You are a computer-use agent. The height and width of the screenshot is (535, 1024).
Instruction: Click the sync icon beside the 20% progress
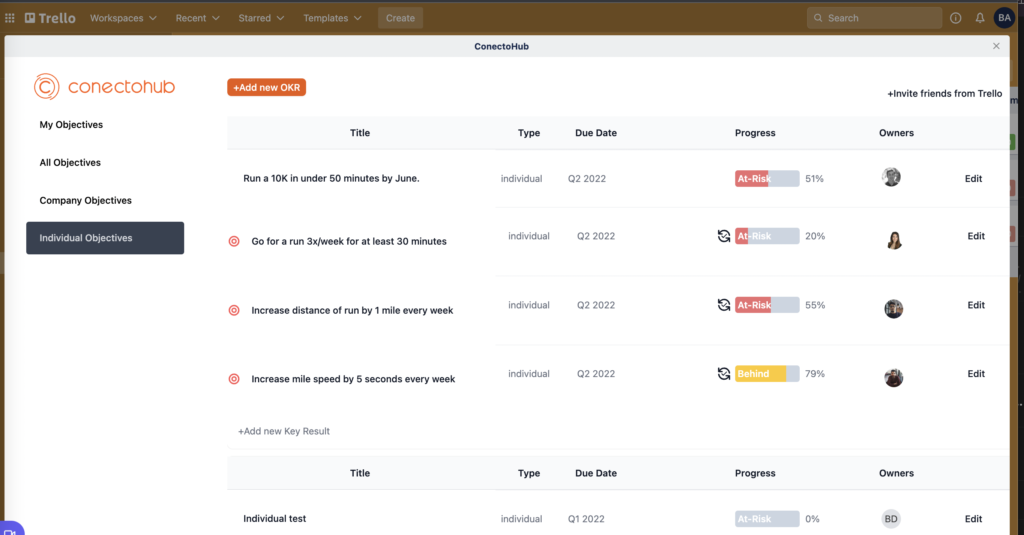pyautogui.click(x=724, y=236)
